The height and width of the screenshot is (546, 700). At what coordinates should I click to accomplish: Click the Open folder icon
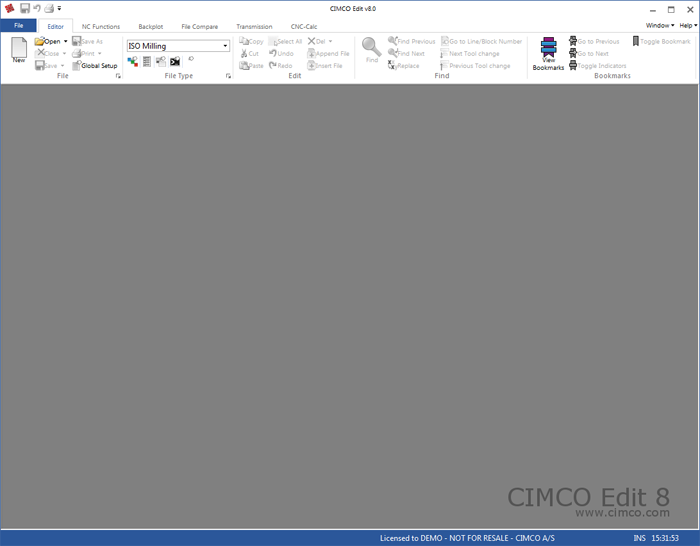[x=39, y=41]
